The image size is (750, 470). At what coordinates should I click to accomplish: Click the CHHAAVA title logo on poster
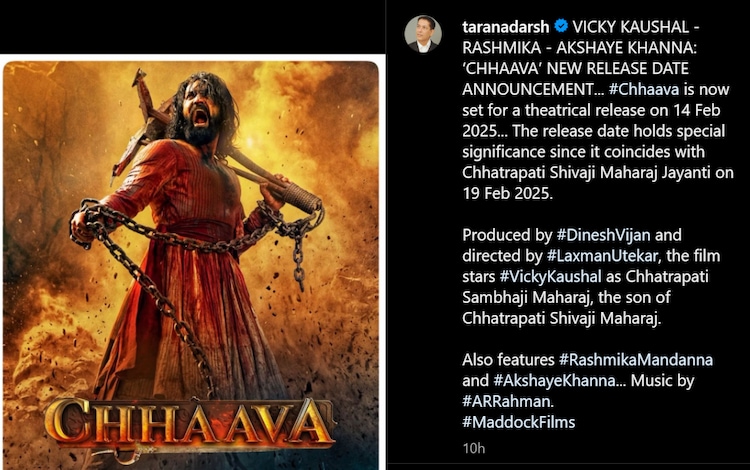tap(190, 422)
